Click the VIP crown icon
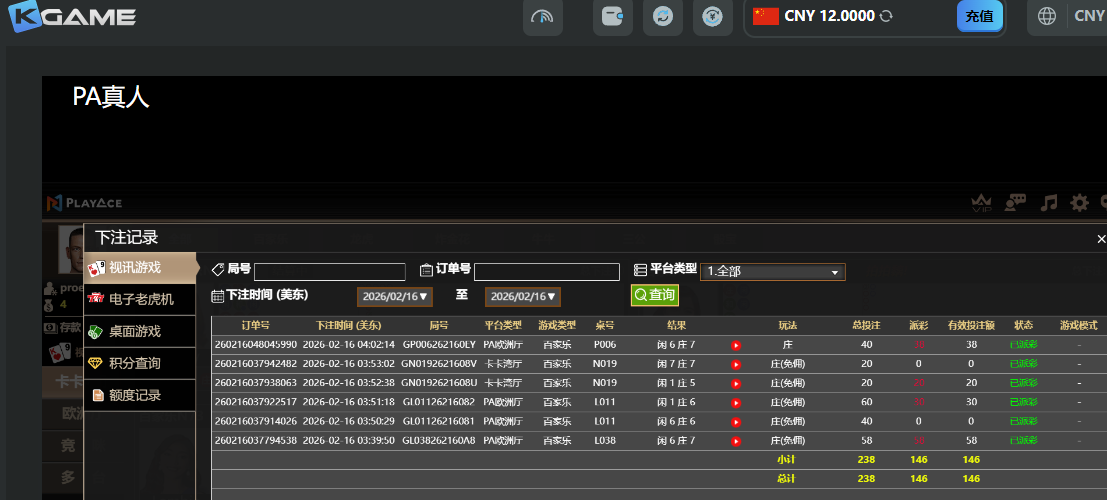Screen dimensions: 1107x500 (x=982, y=203)
